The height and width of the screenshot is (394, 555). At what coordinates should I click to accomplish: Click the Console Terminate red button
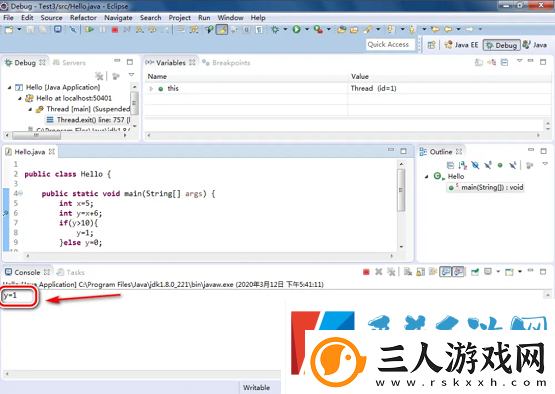(366, 272)
